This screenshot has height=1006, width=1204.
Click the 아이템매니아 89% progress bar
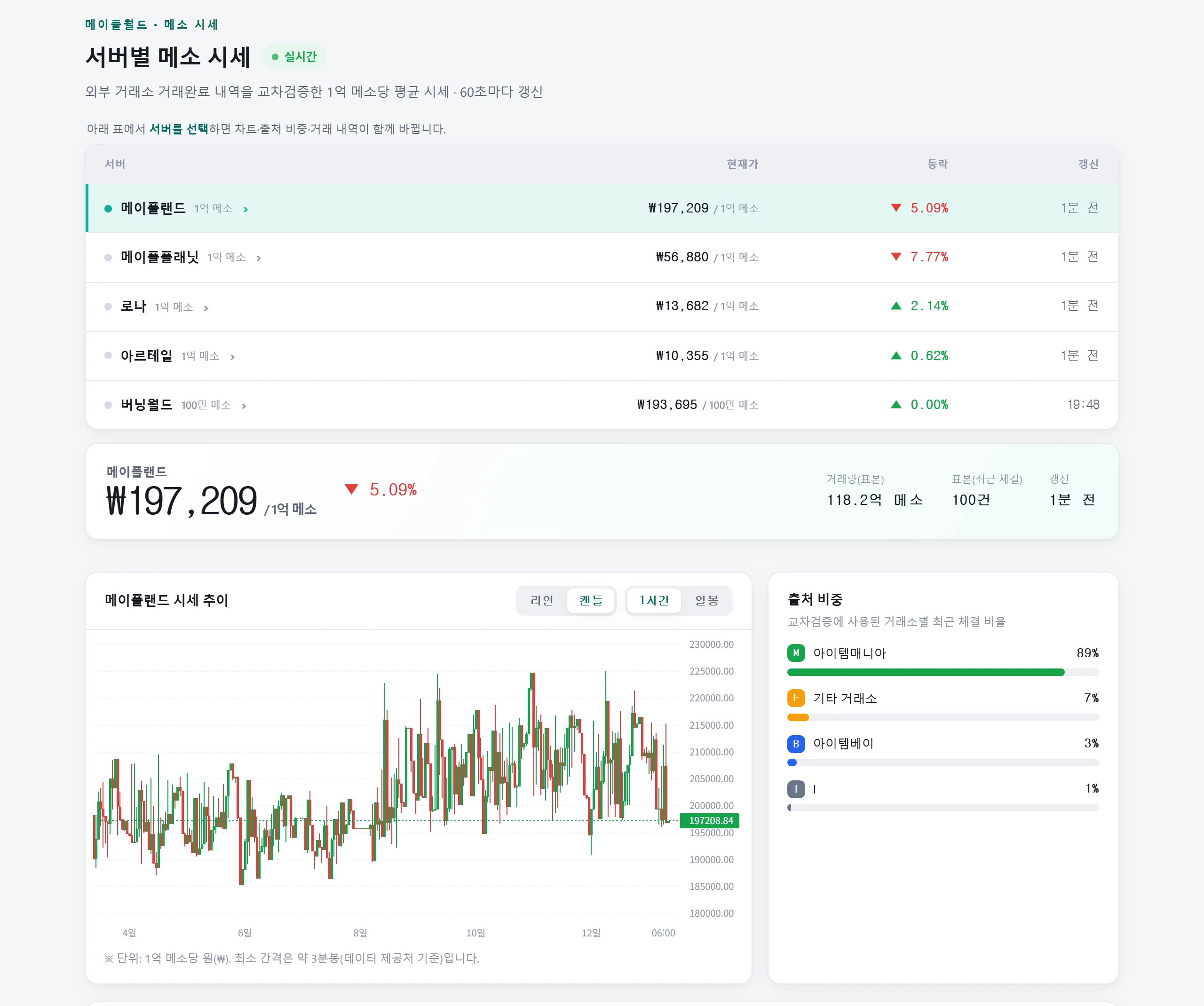coord(943,672)
